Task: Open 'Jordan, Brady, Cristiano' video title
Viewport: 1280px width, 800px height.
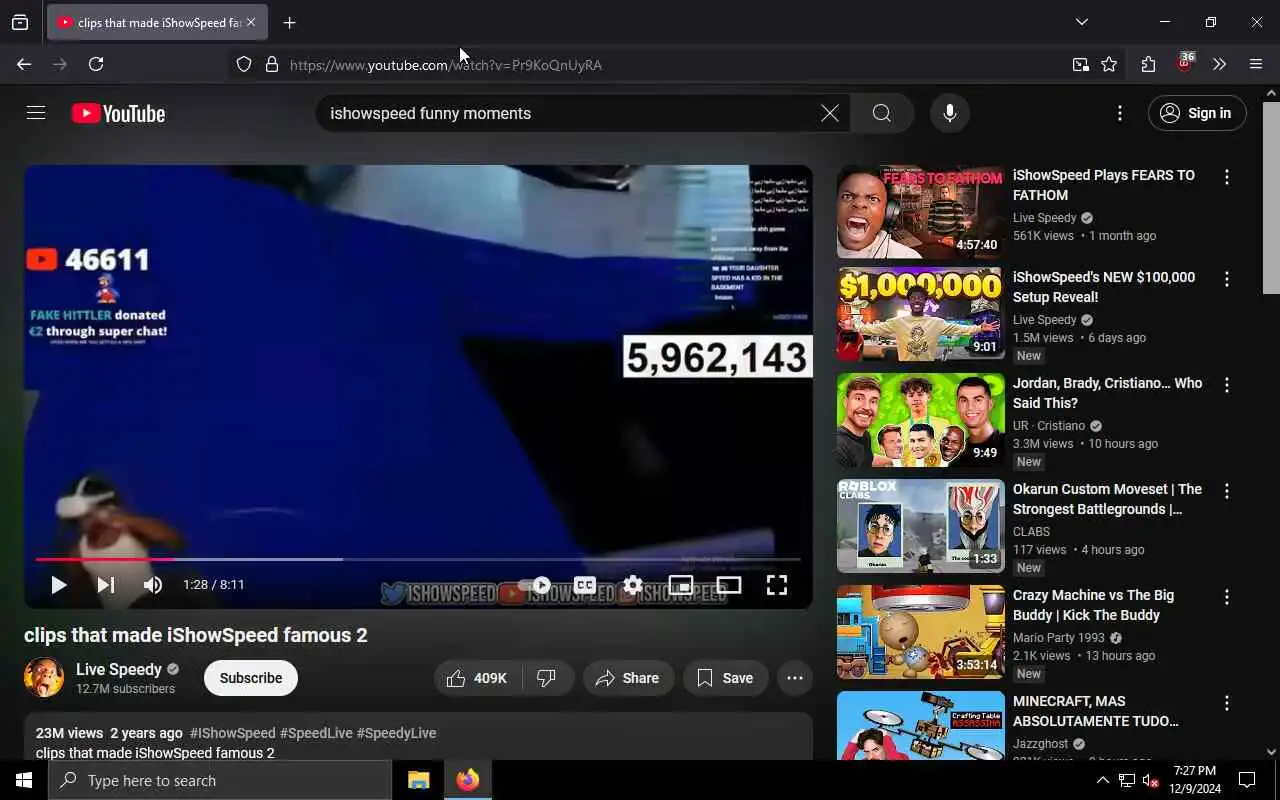Action: 1108,393
